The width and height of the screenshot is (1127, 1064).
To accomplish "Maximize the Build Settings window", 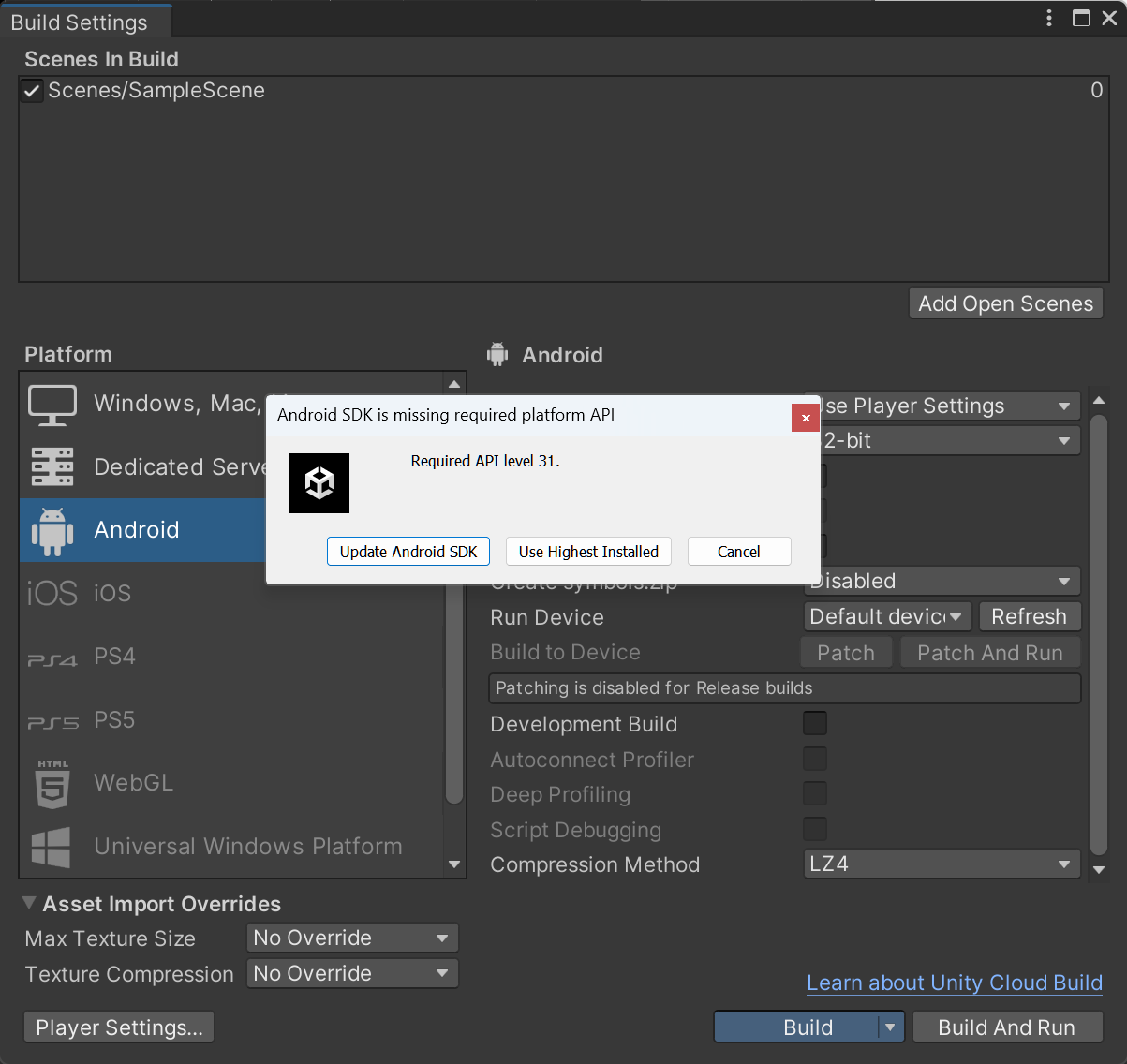I will (1081, 18).
